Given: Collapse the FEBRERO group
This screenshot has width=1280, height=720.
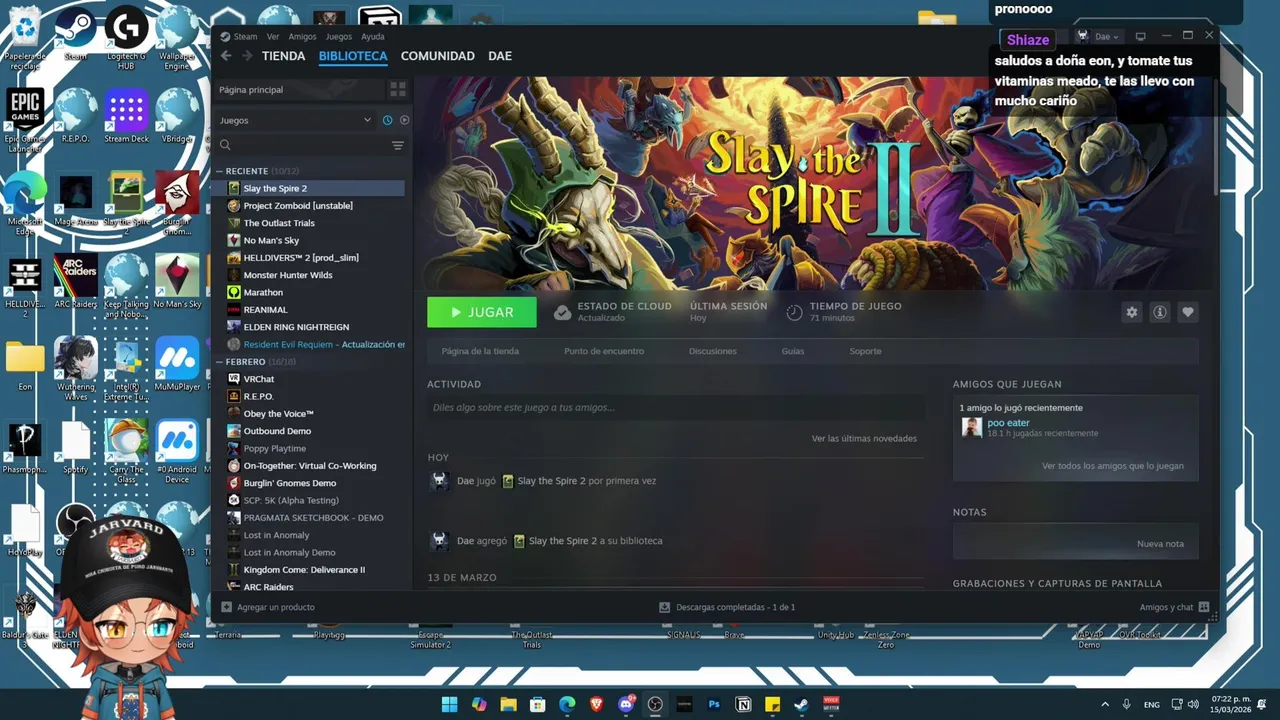Looking at the screenshot, I should [220, 362].
